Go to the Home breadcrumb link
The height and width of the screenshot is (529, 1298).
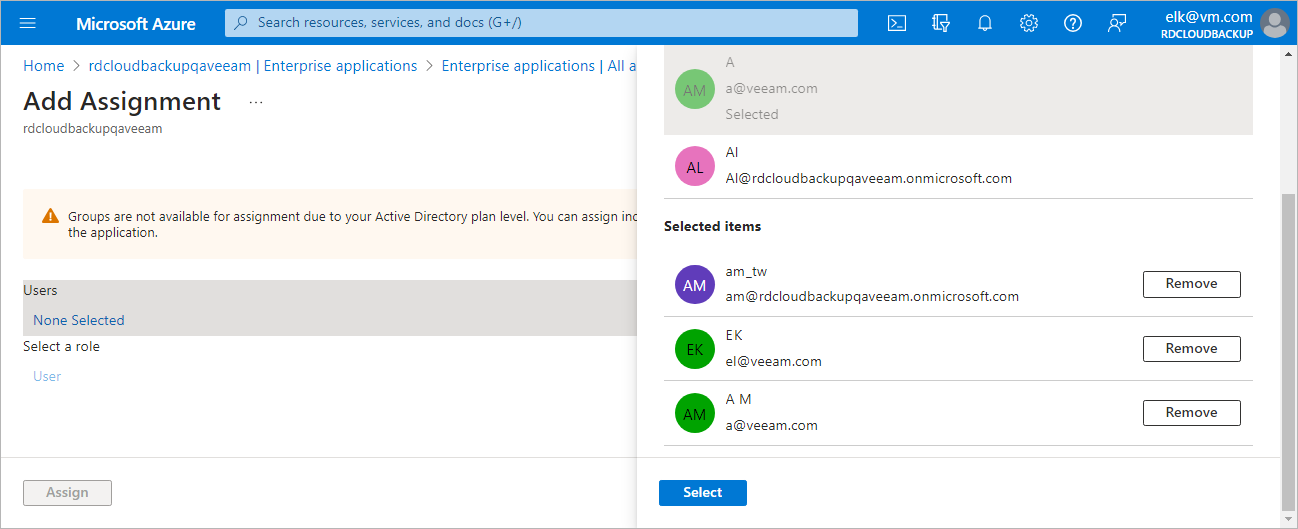[44, 66]
